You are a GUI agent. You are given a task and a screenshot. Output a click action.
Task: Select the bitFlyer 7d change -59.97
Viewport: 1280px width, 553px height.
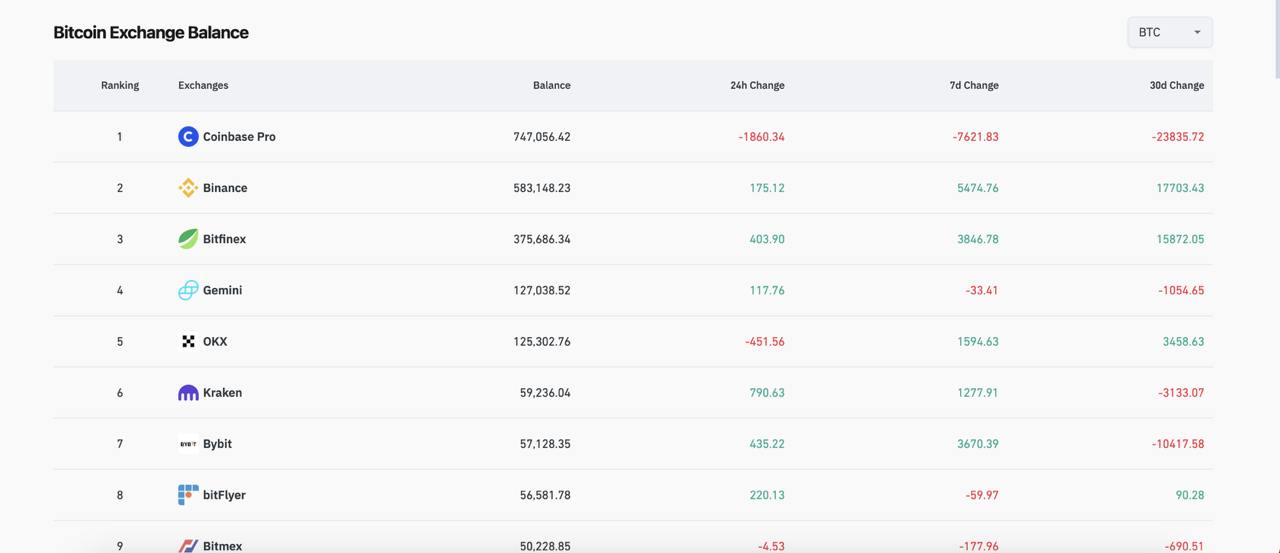(982, 494)
